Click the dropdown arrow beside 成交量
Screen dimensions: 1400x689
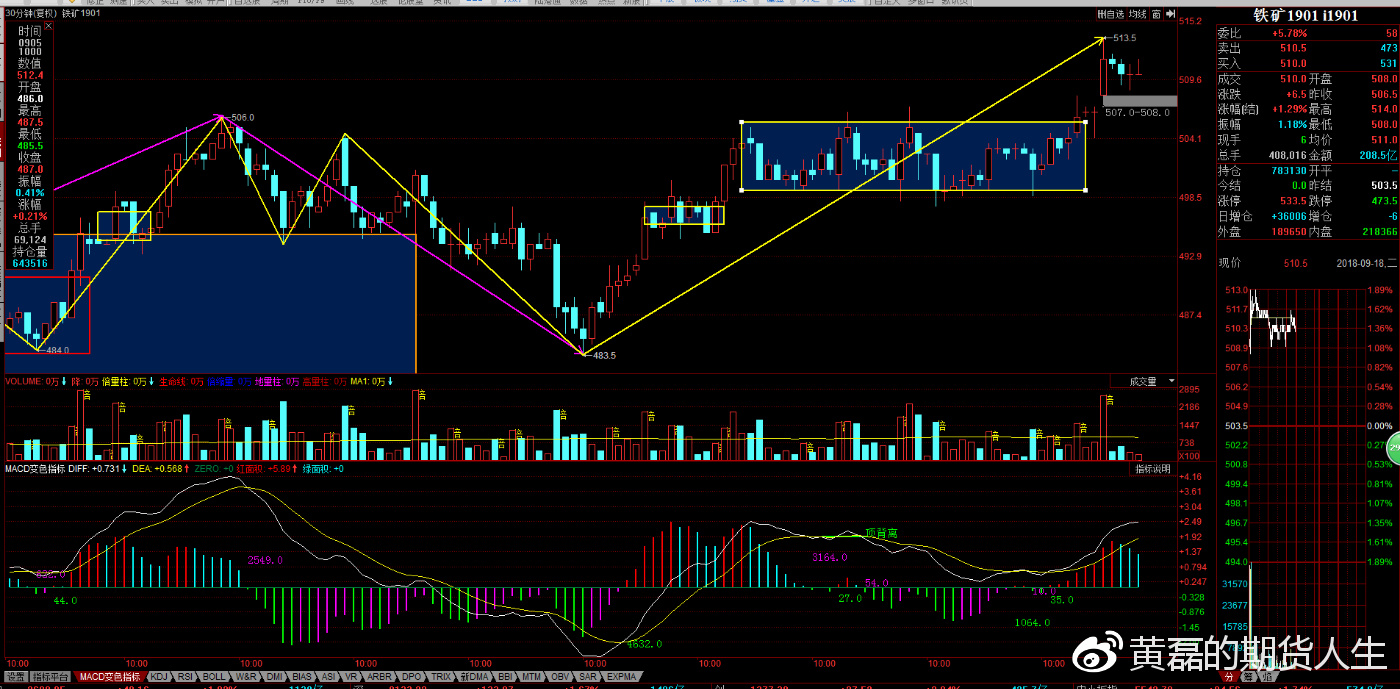(x=1171, y=381)
